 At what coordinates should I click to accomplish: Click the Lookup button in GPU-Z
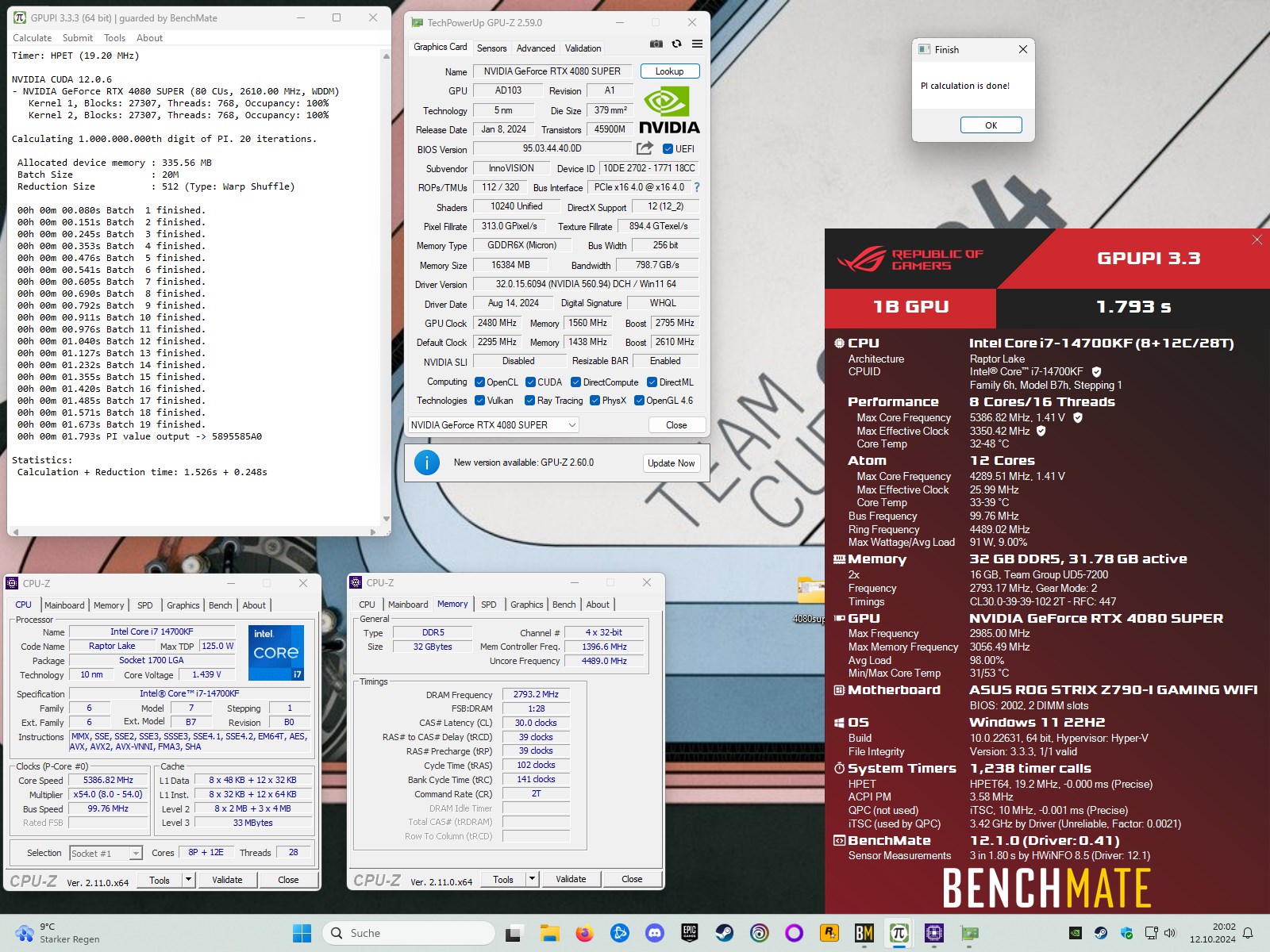coord(669,71)
